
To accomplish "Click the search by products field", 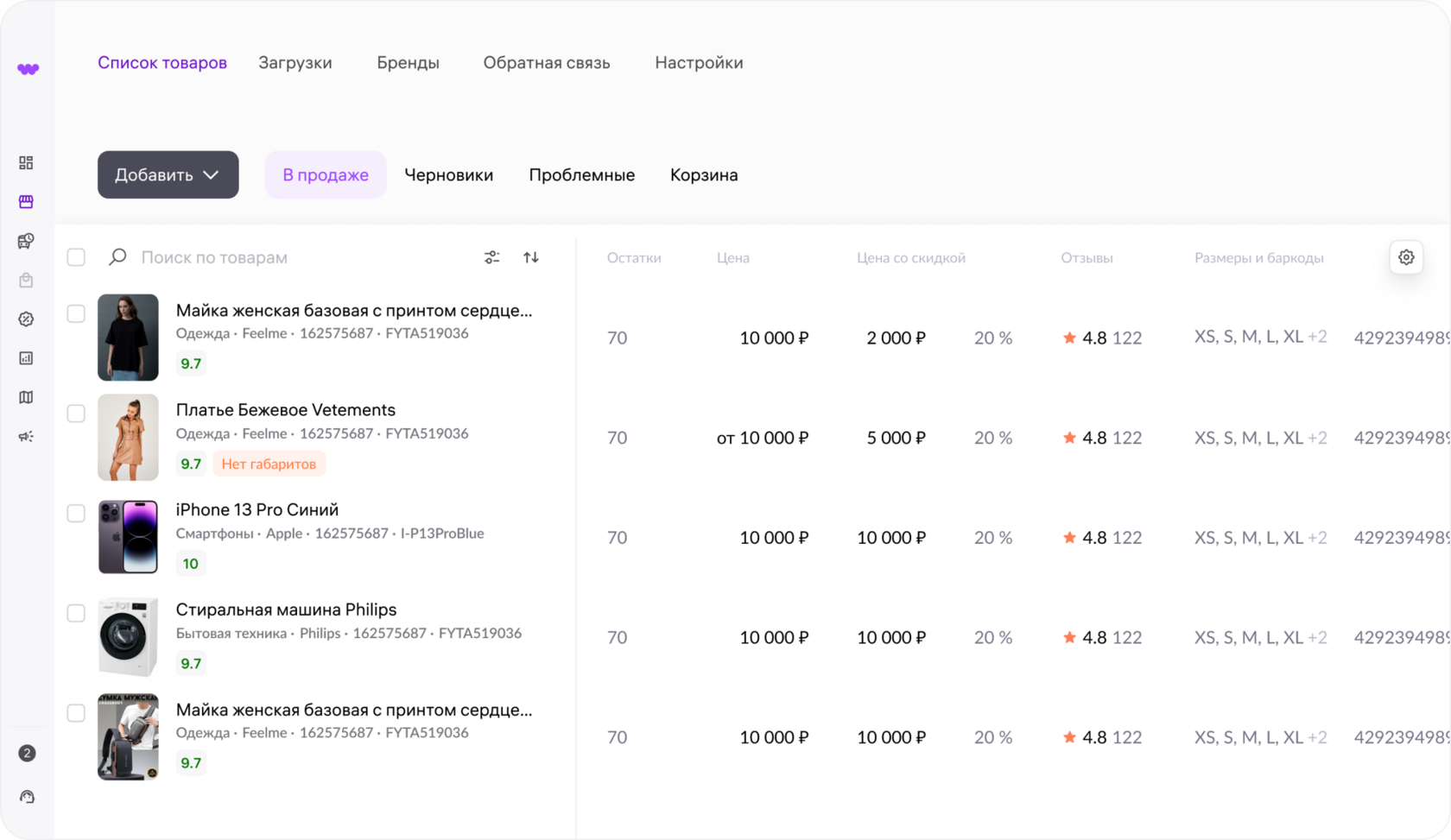I will click(294, 257).
